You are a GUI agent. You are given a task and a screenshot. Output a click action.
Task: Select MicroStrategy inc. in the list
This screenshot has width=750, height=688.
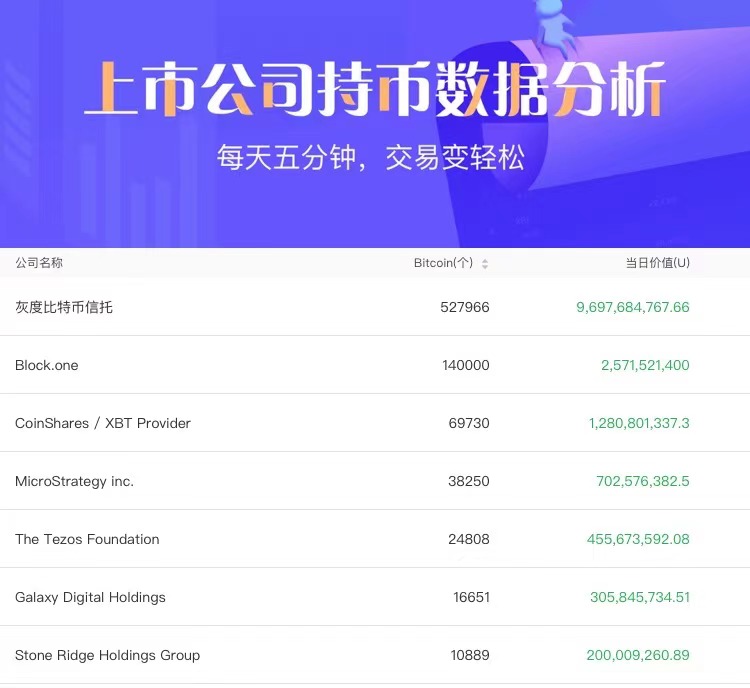pos(74,481)
